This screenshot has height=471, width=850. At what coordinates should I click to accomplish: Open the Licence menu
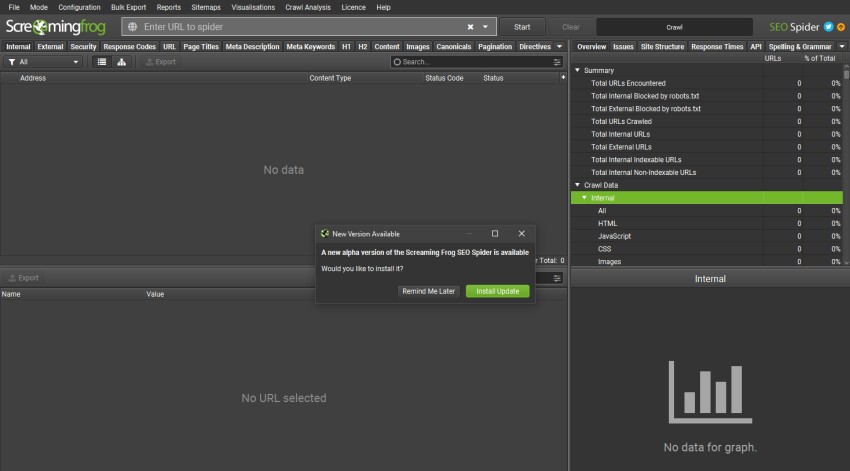(353, 7)
